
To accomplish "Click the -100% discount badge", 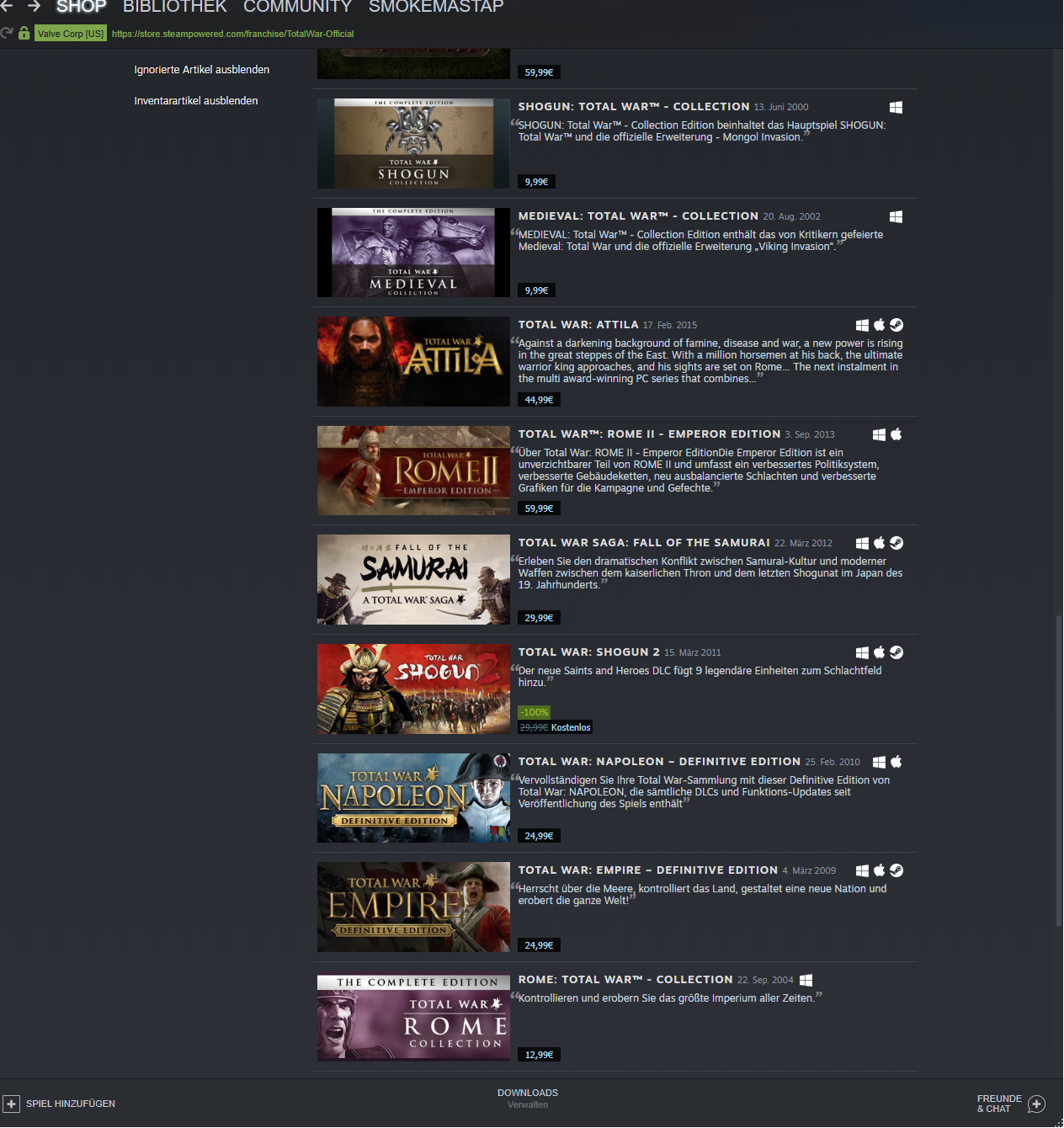I will click(535, 712).
